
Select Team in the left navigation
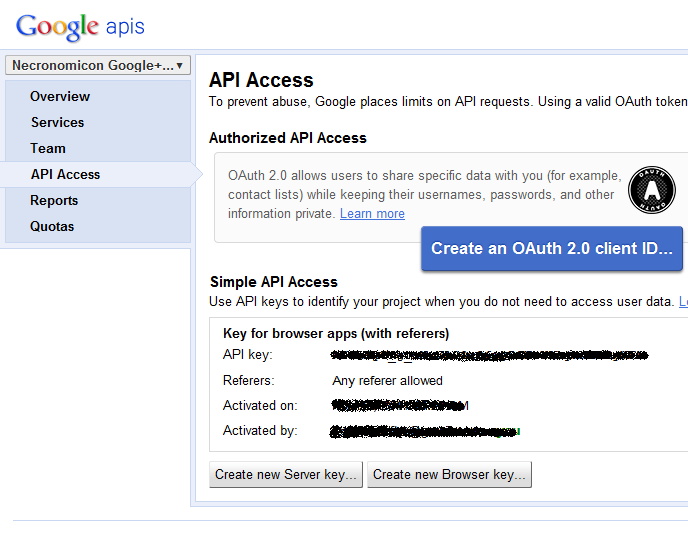click(x=48, y=149)
